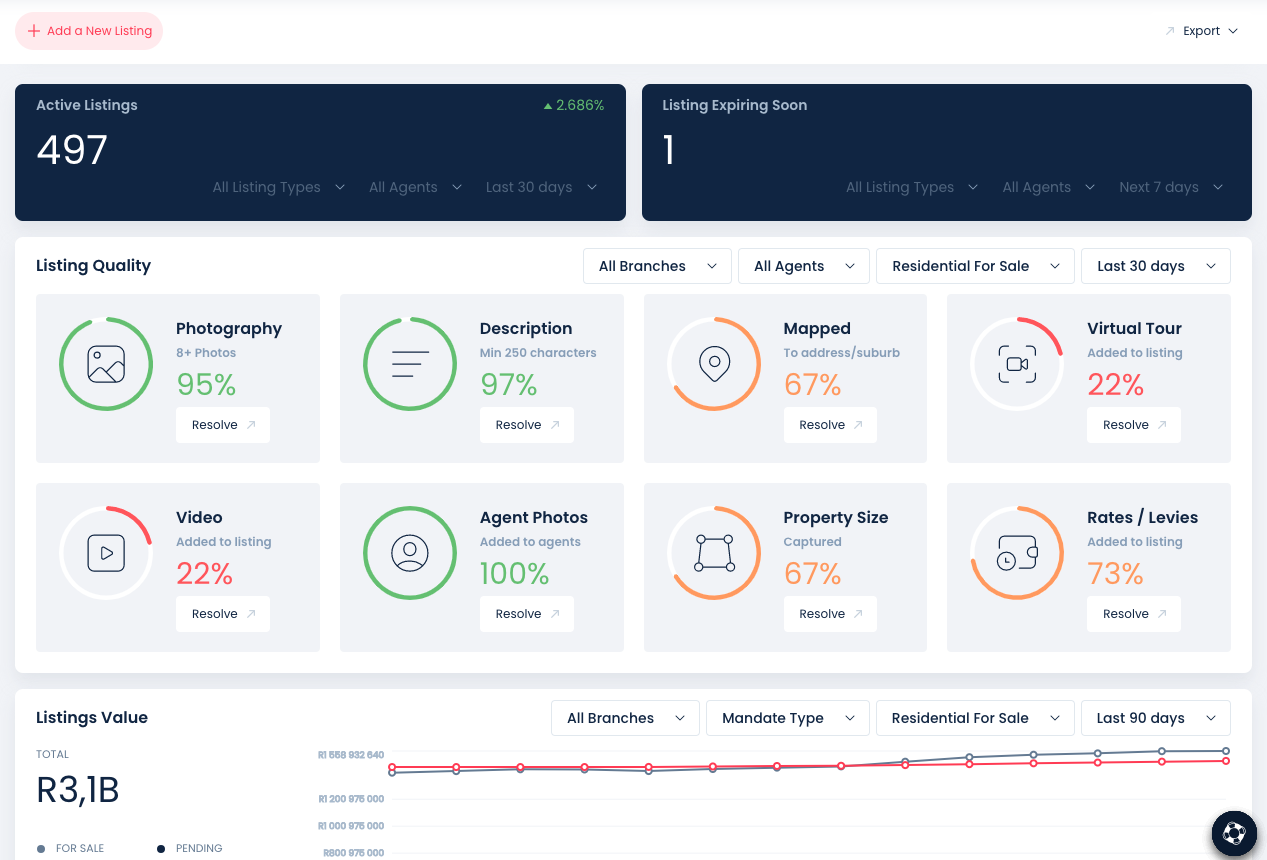The height and width of the screenshot is (860, 1267).
Task: Expand the All Agents dropdown for Active Listings
Action: tap(415, 187)
